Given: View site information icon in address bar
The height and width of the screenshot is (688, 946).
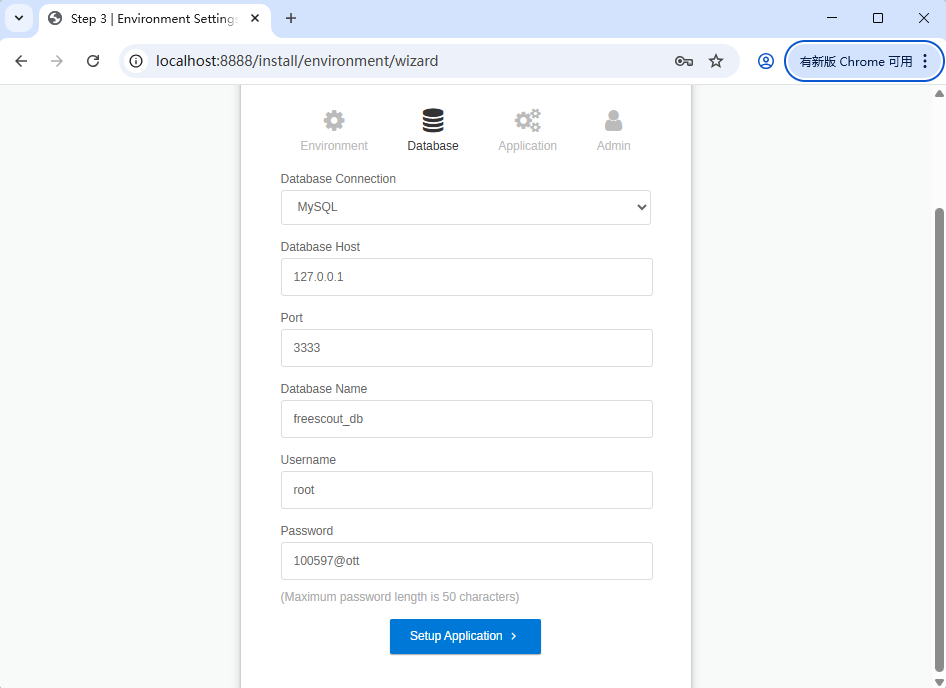Looking at the screenshot, I should (136, 61).
